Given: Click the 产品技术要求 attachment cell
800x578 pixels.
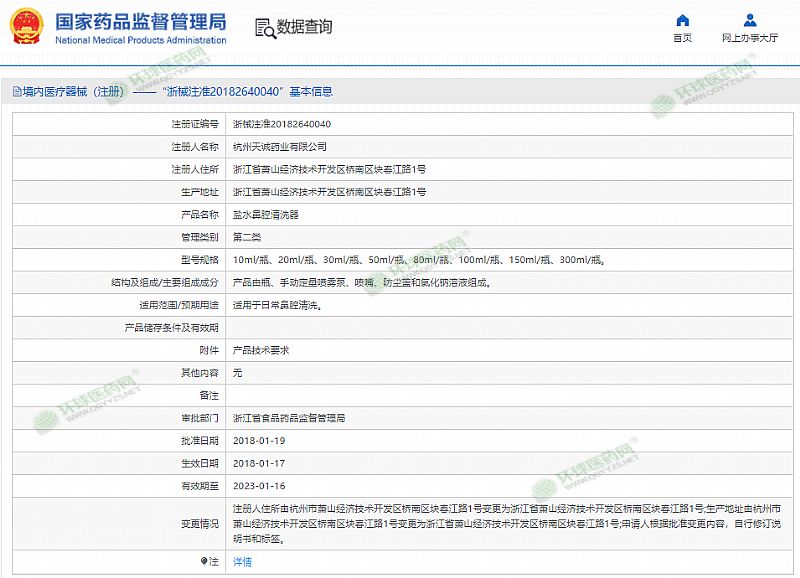Looking at the screenshot, I should 260,350.
